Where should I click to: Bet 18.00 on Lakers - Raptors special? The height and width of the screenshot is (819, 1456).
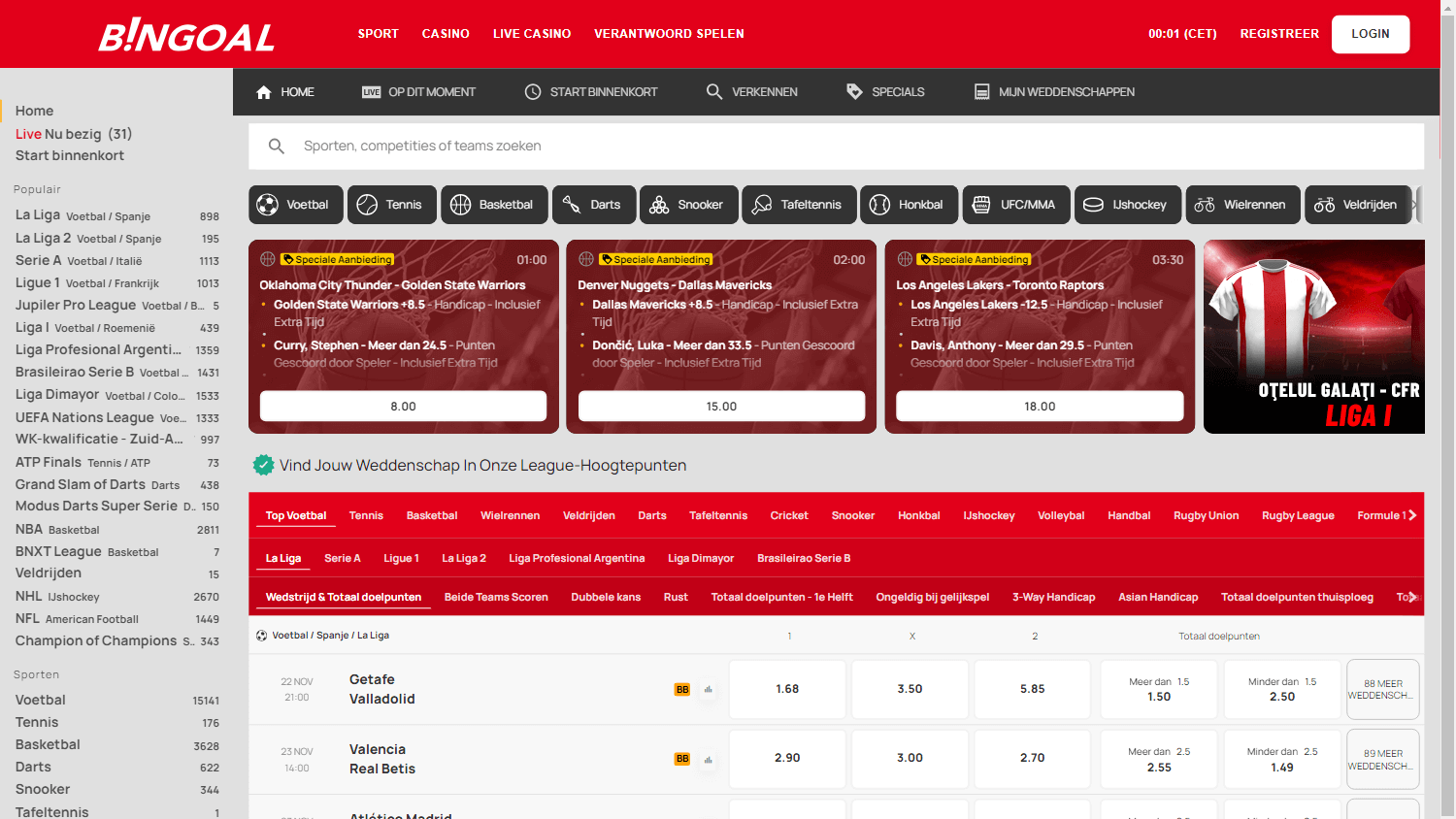(1040, 407)
